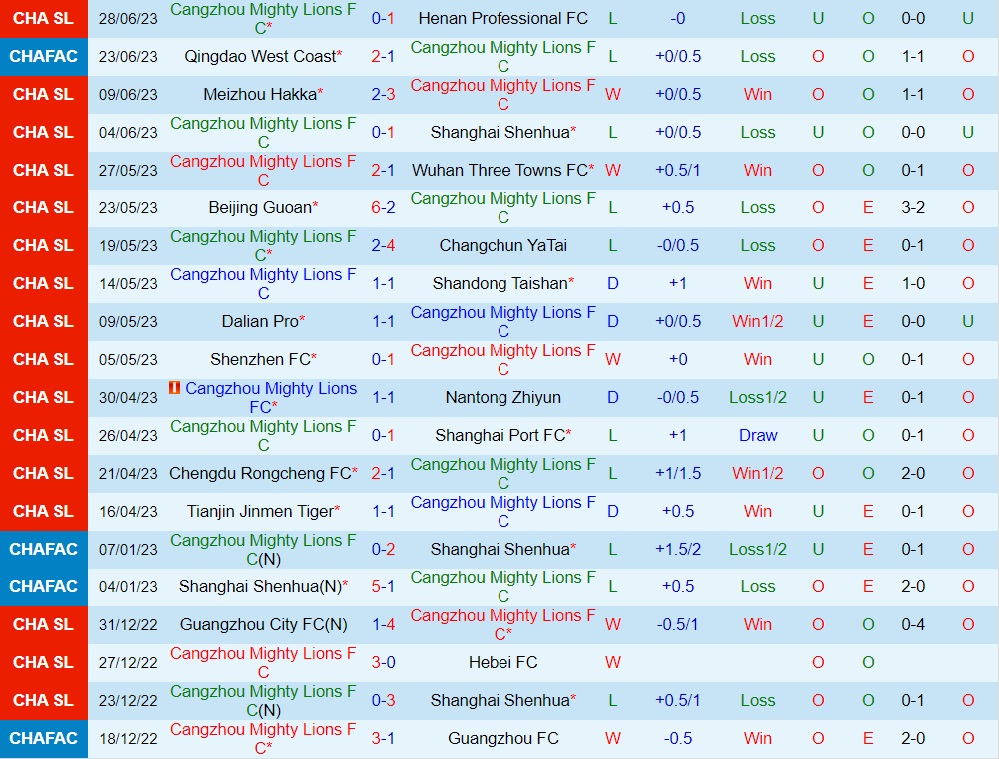Viewport: 999px width, 759px height.
Task: Click the CHAFAC badge on the 18/12/22 row
Action: [x=43, y=738]
